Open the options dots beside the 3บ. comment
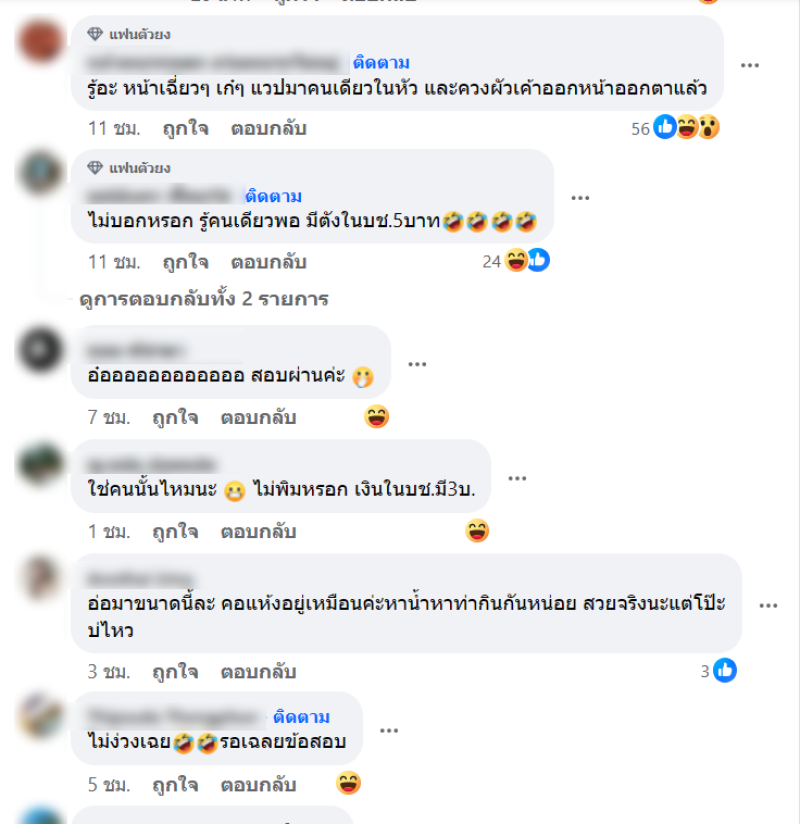 pos(517,478)
